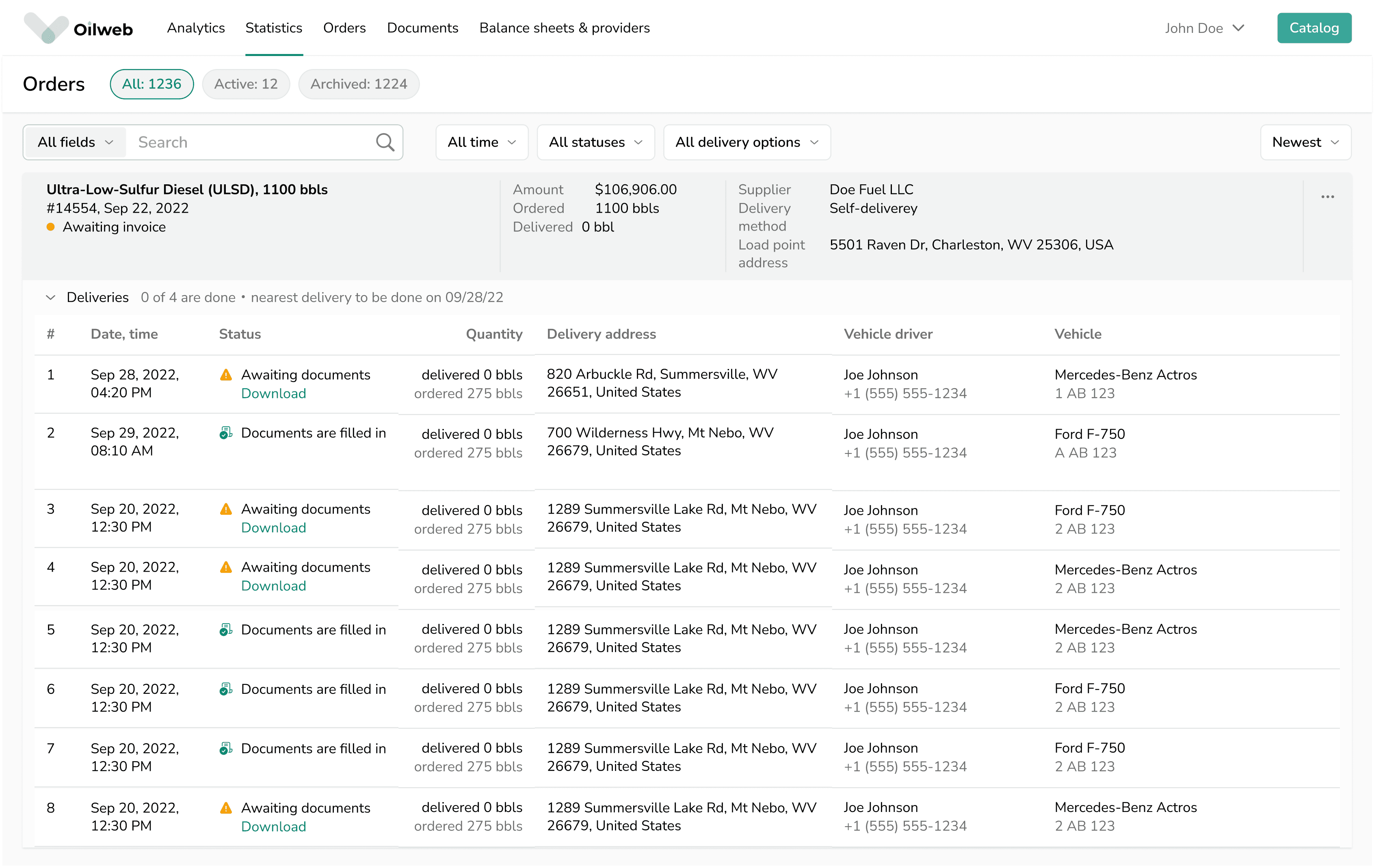Image resolution: width=1374 pixels, height=868 pixels.
Task: Click load point address 5501 Raven Dr
Action: pyautogui.click(x=971, y=245)
